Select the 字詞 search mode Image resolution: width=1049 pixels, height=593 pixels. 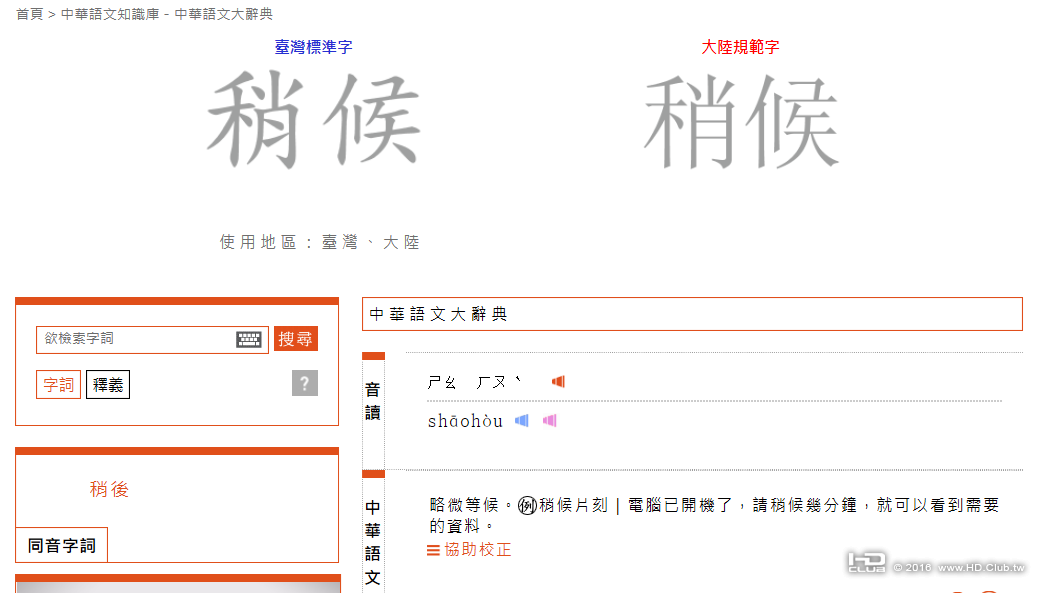point(58,383)
